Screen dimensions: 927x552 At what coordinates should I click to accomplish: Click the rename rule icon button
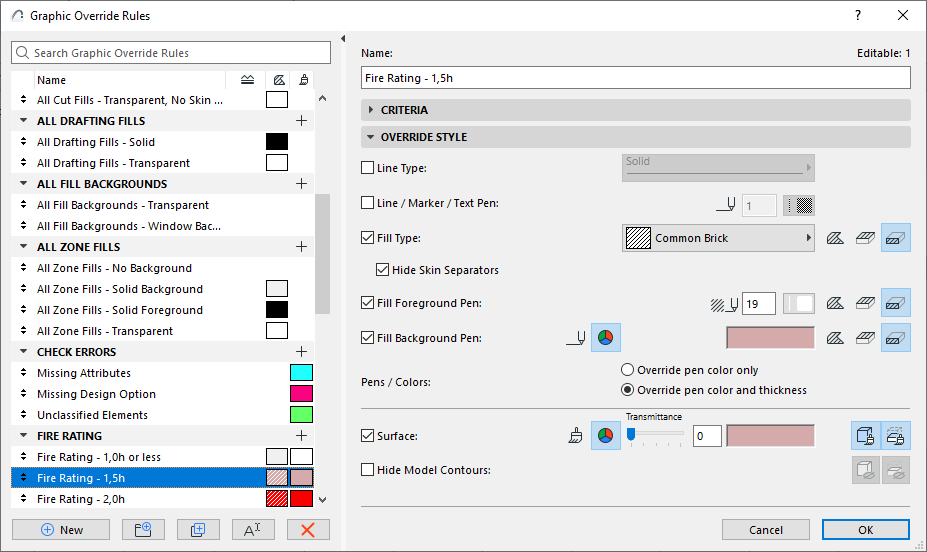(x=253, y=530)
